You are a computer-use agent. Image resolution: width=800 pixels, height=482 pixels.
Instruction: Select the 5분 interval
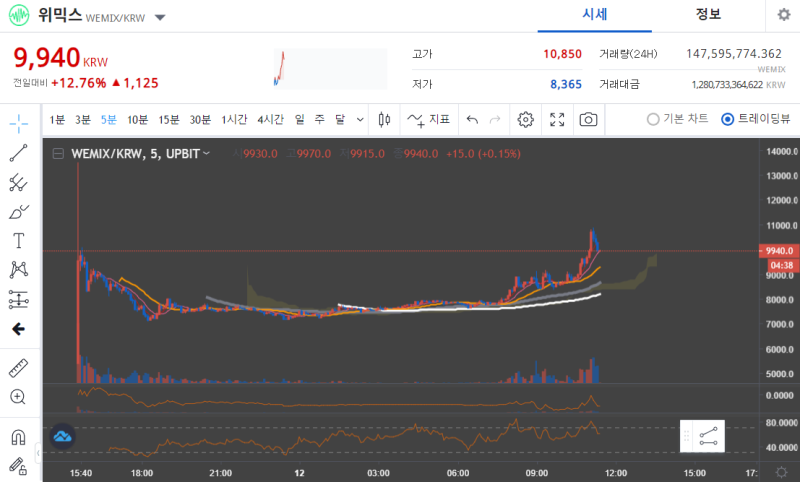click(x=109, y=120)
